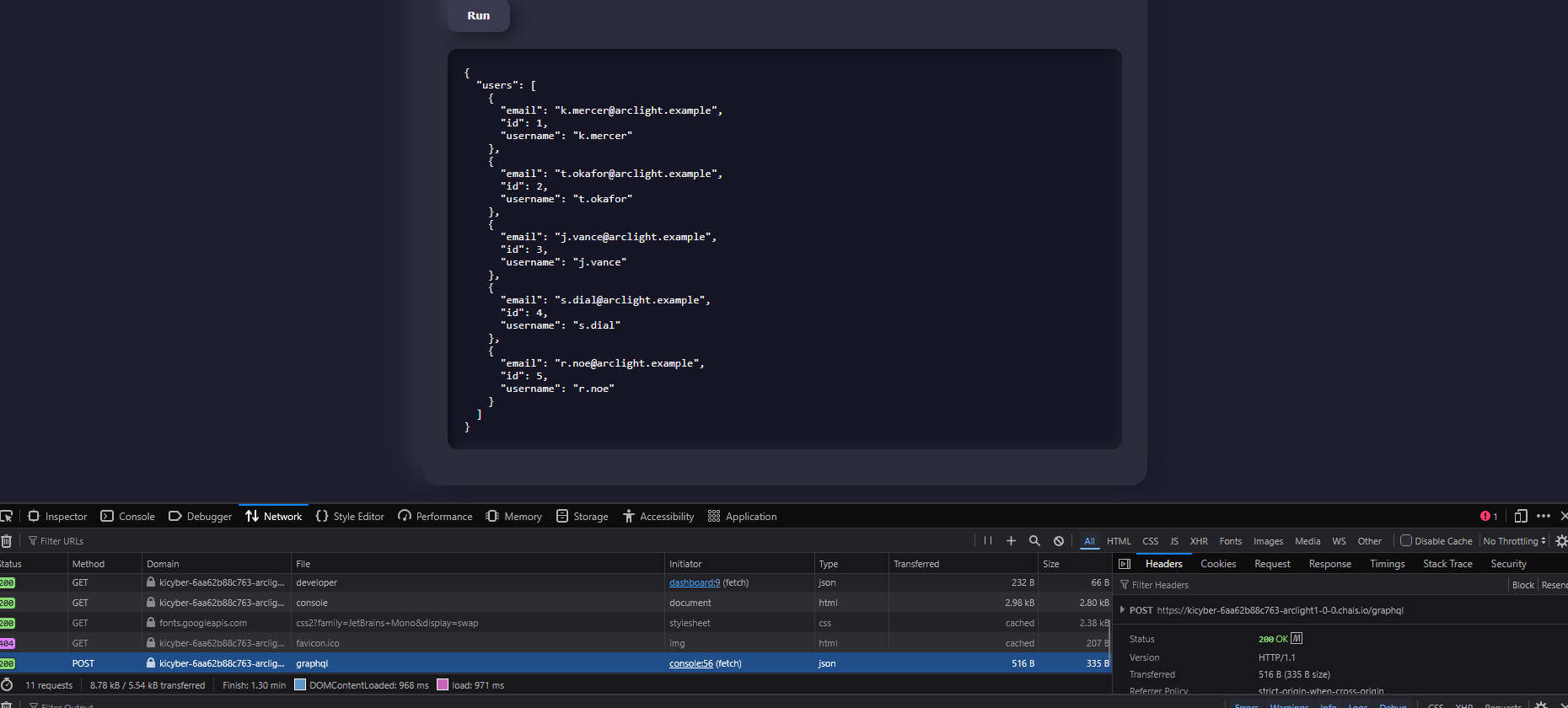
Task: Click the Run button
Action: point(478,15)
